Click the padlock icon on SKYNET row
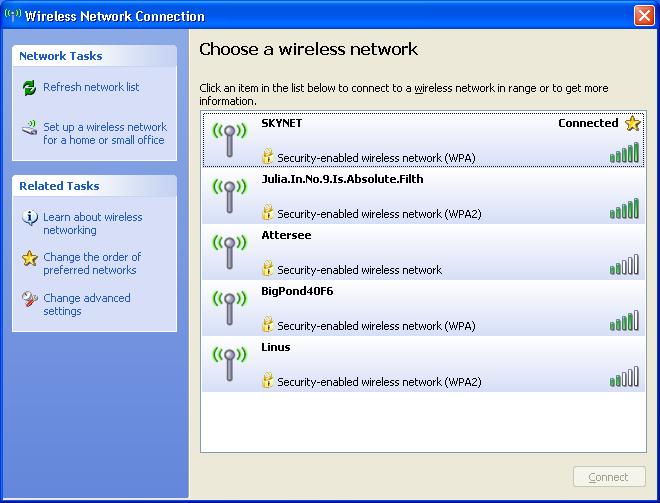 pyautogui.click(x=267, y=156)
